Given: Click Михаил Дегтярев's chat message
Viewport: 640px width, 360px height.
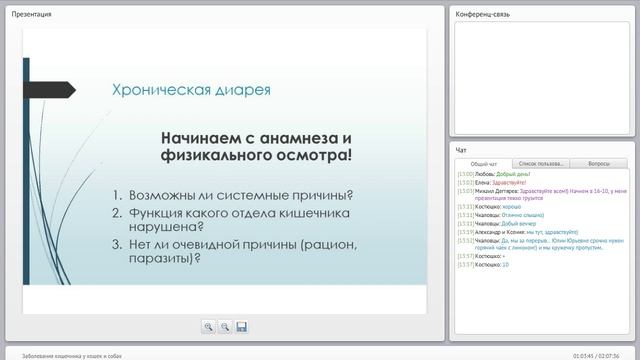Looking at the screenshot, I should 542,194.
